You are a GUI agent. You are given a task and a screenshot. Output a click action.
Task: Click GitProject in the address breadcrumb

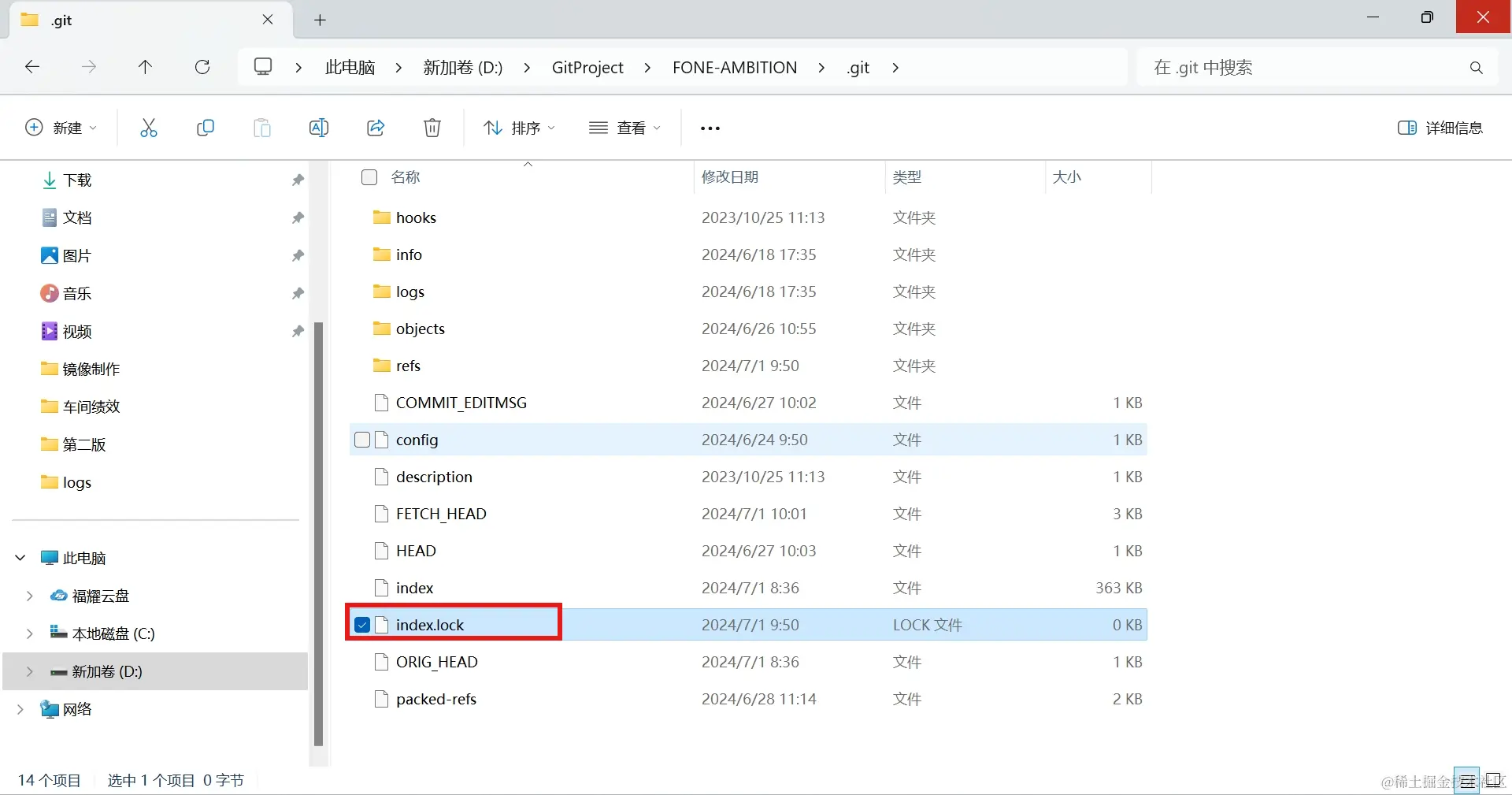(x=587, y=68)
